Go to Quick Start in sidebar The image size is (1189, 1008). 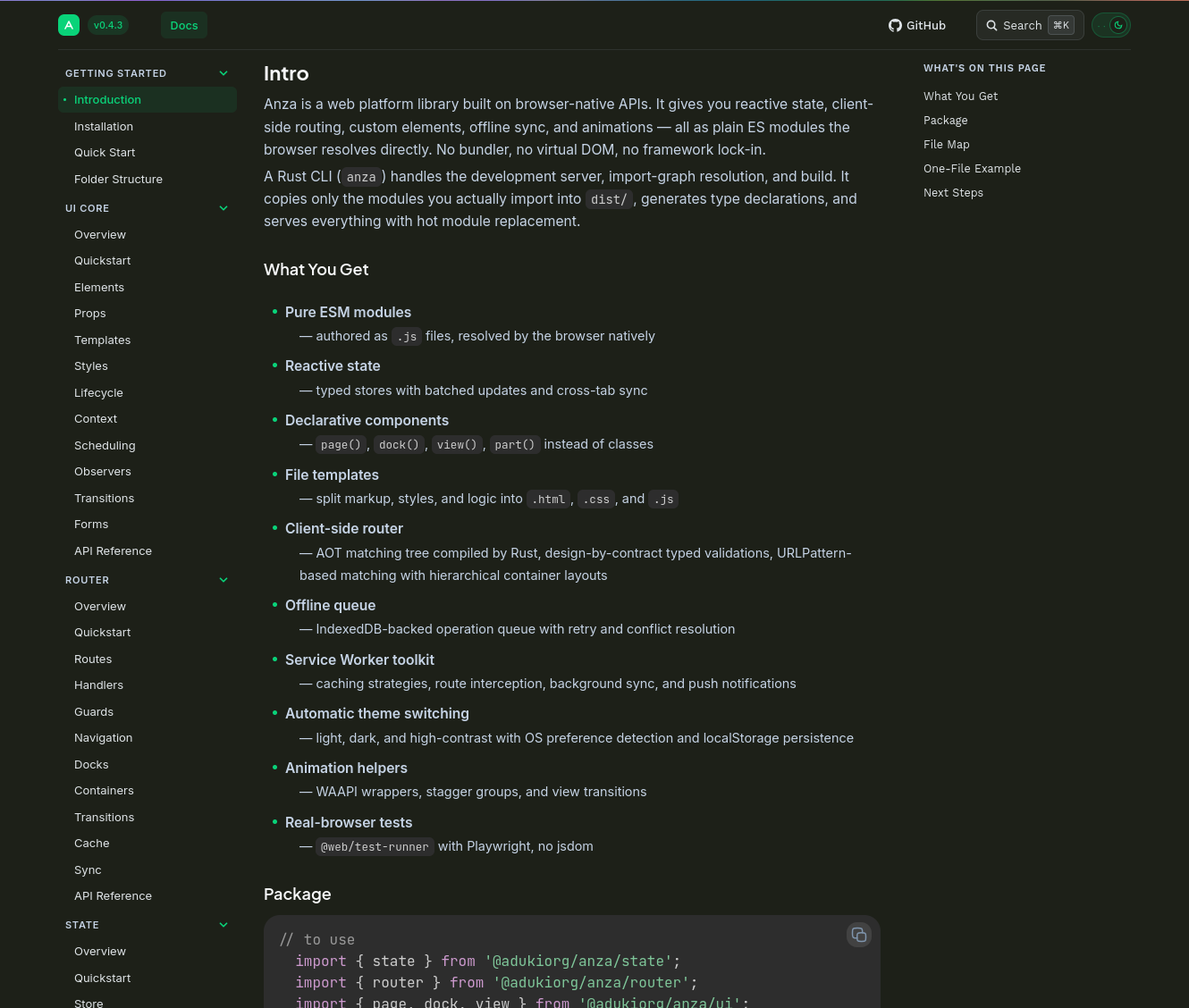tap(105, 153)
